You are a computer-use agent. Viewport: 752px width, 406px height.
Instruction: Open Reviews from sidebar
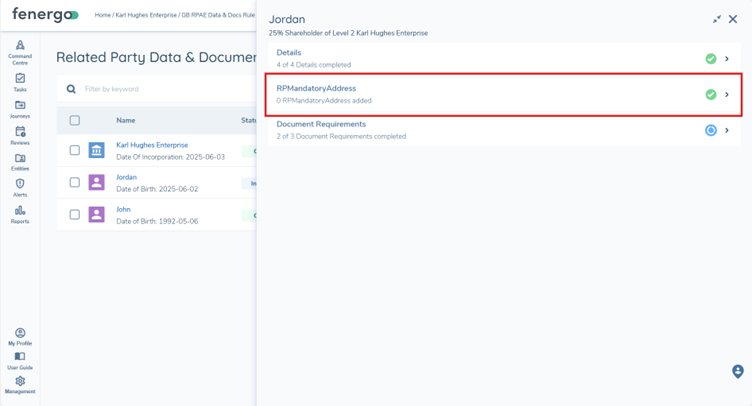20,135
